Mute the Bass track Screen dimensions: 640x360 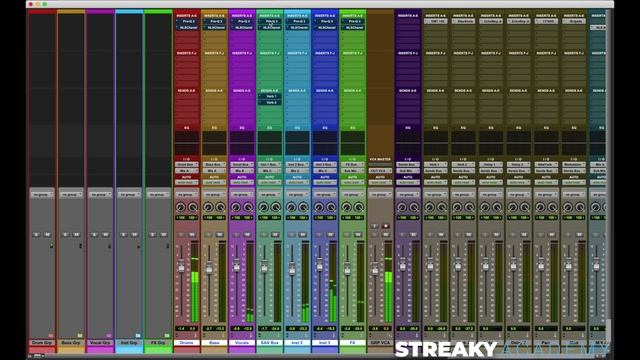[x=220, y=235]
